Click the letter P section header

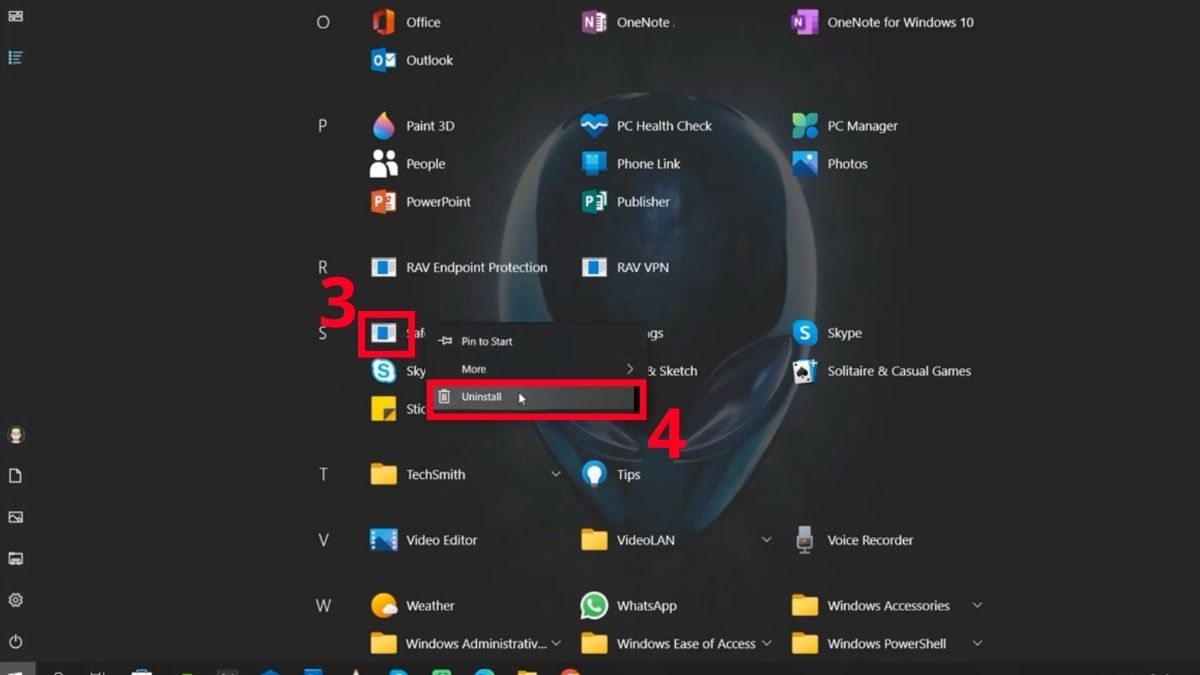(323, 126)
